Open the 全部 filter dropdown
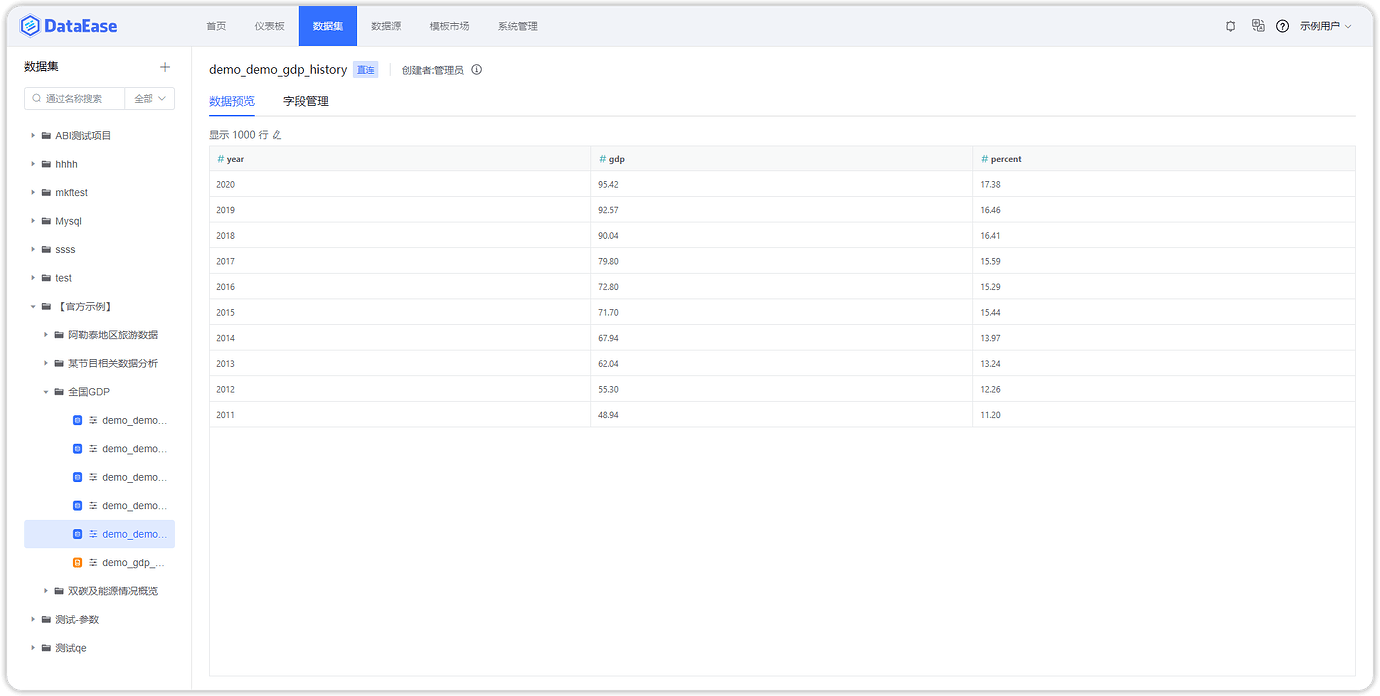This screenshot has width=1380, height=696. coord(150,99)
